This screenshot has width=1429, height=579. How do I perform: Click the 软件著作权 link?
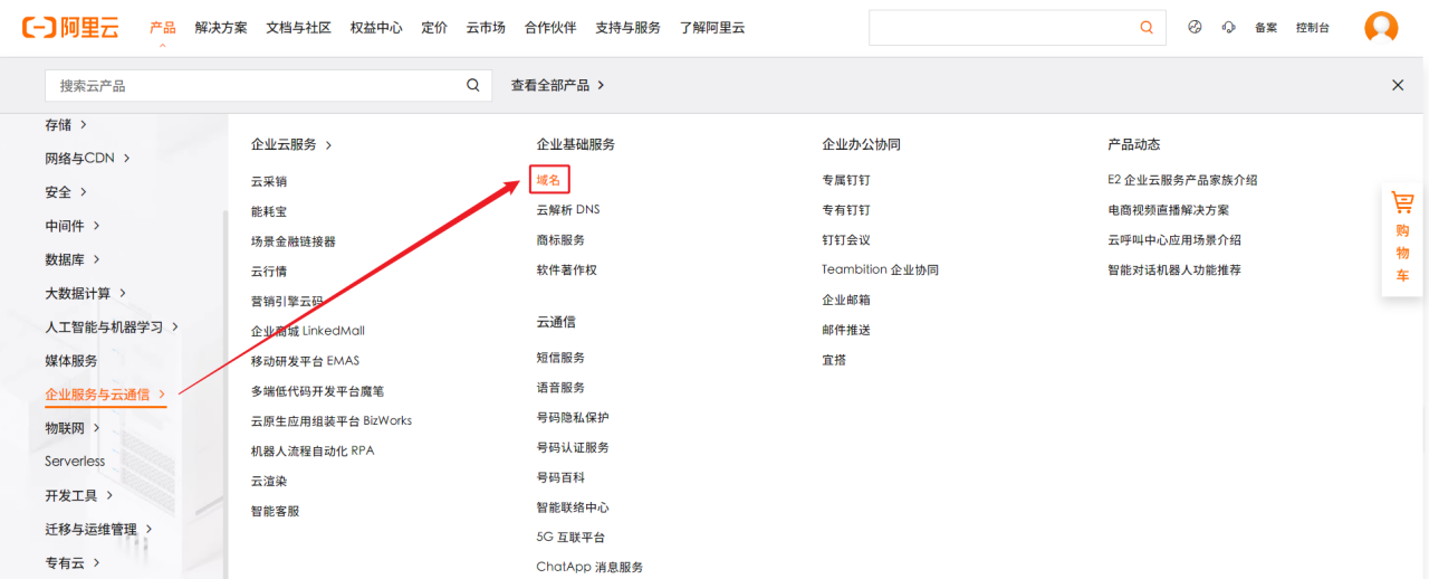click(566, 270)
